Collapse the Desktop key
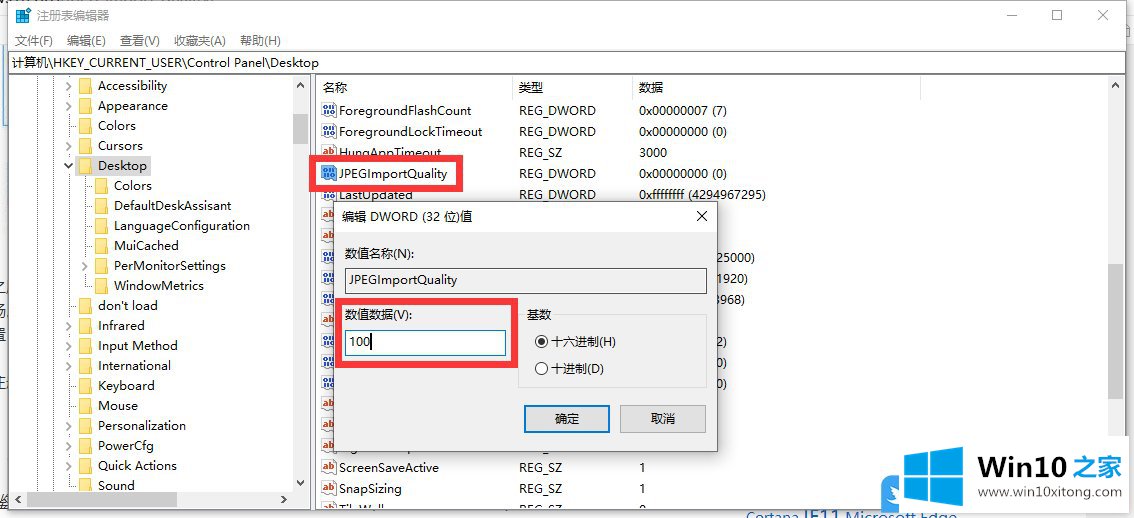Screen dimensions: 1134x518 (69, 166)
